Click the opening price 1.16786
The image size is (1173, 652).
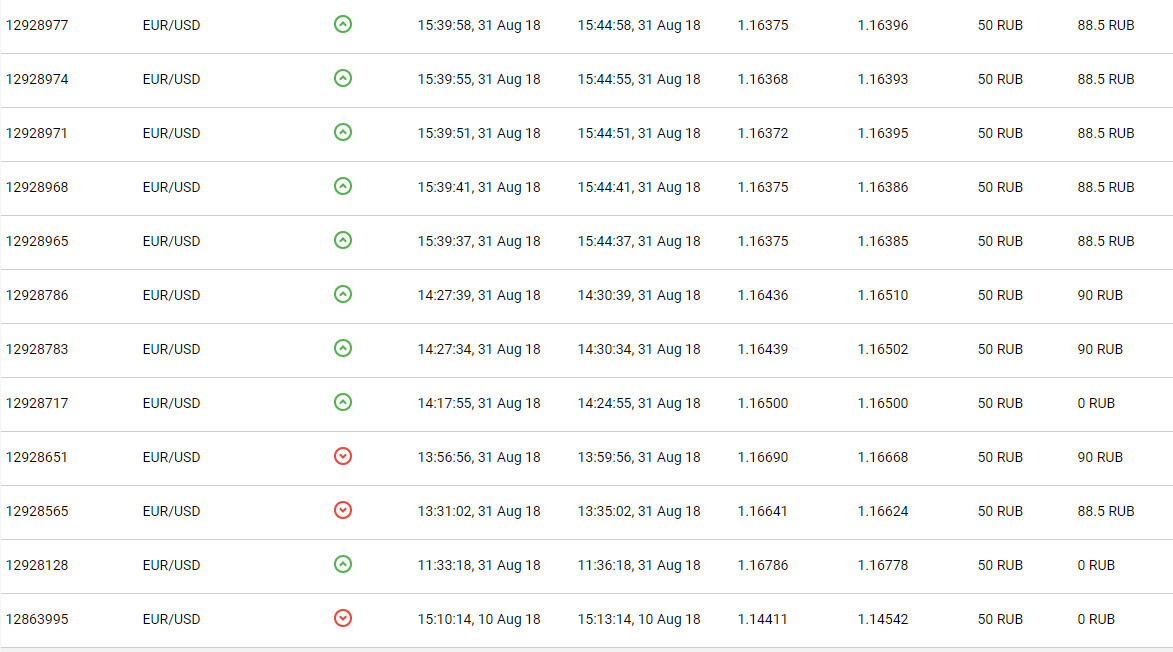762,565
